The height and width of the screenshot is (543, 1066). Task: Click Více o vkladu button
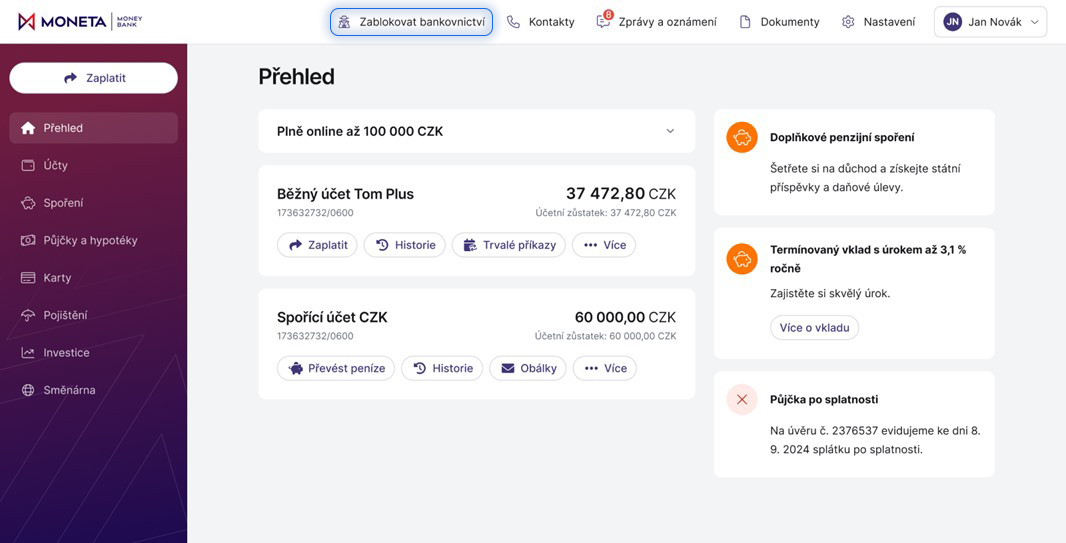coord(814,328)
